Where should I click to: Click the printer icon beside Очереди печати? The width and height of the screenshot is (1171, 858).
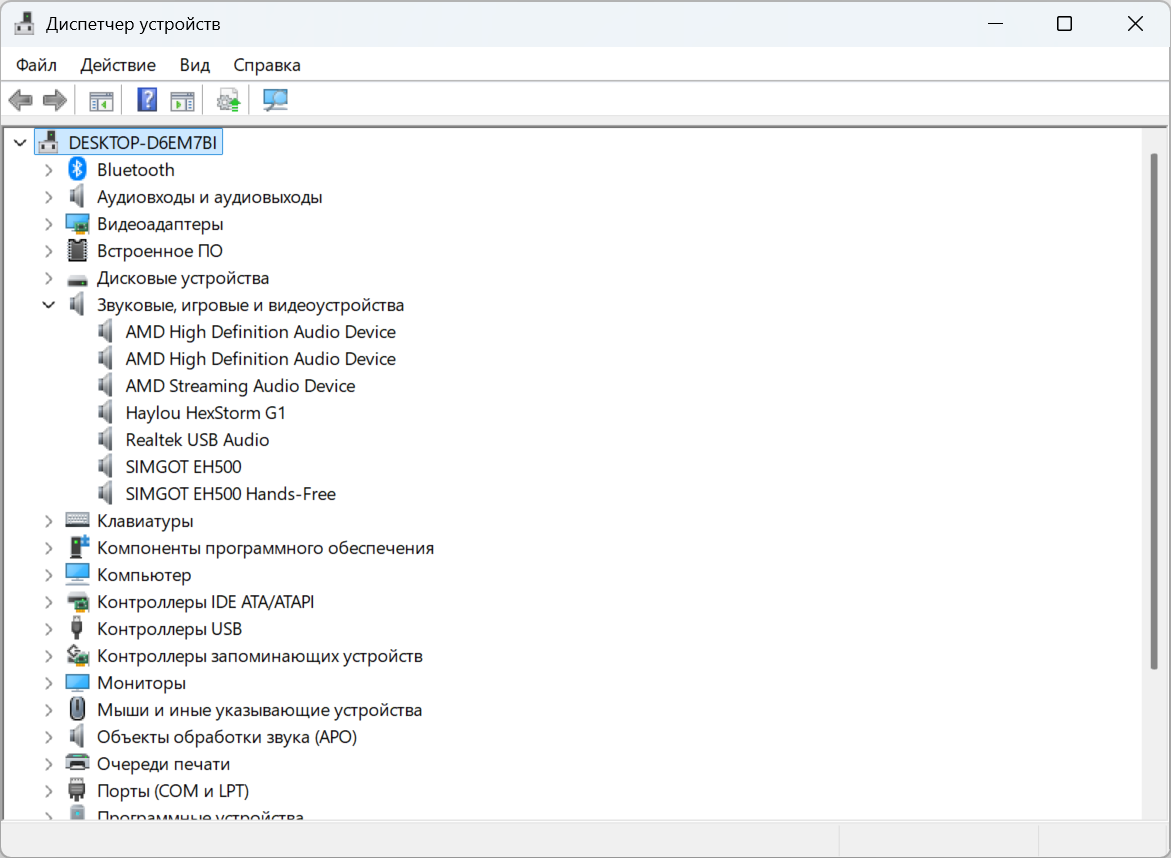[x=77, y=762]
